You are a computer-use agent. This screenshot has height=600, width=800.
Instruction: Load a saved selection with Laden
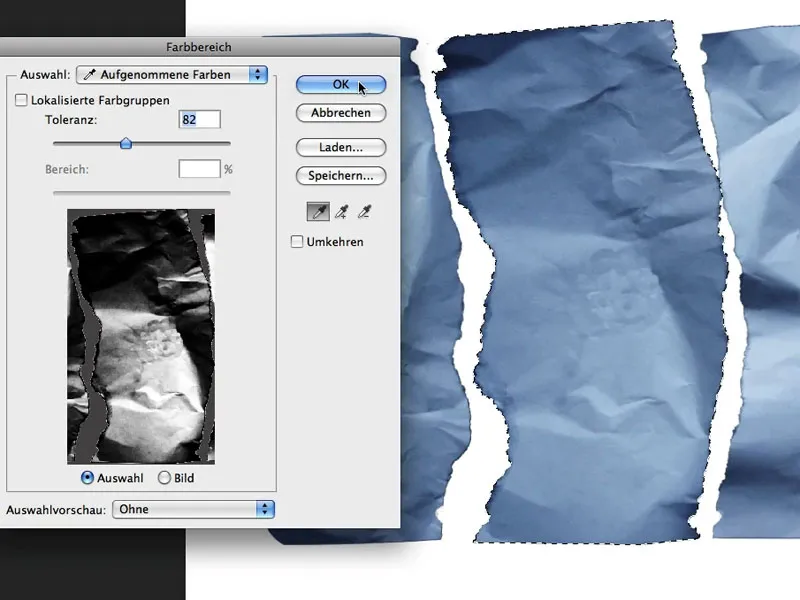(x=340, y=147)
